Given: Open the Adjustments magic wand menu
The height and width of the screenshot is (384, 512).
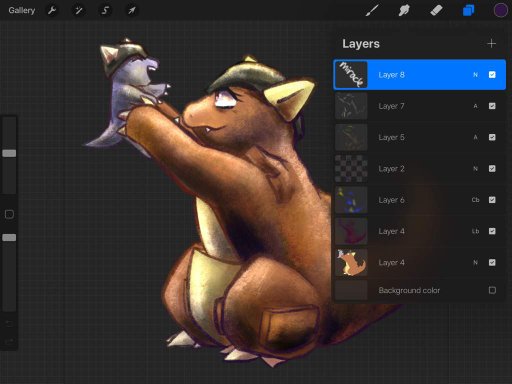Looking at the screenshot, I should click(79, 10).
